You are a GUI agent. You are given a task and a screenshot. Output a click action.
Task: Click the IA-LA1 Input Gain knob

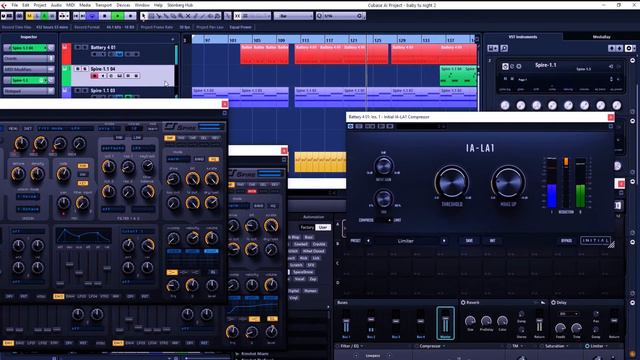pyautogui.click(x=383, y=165)
